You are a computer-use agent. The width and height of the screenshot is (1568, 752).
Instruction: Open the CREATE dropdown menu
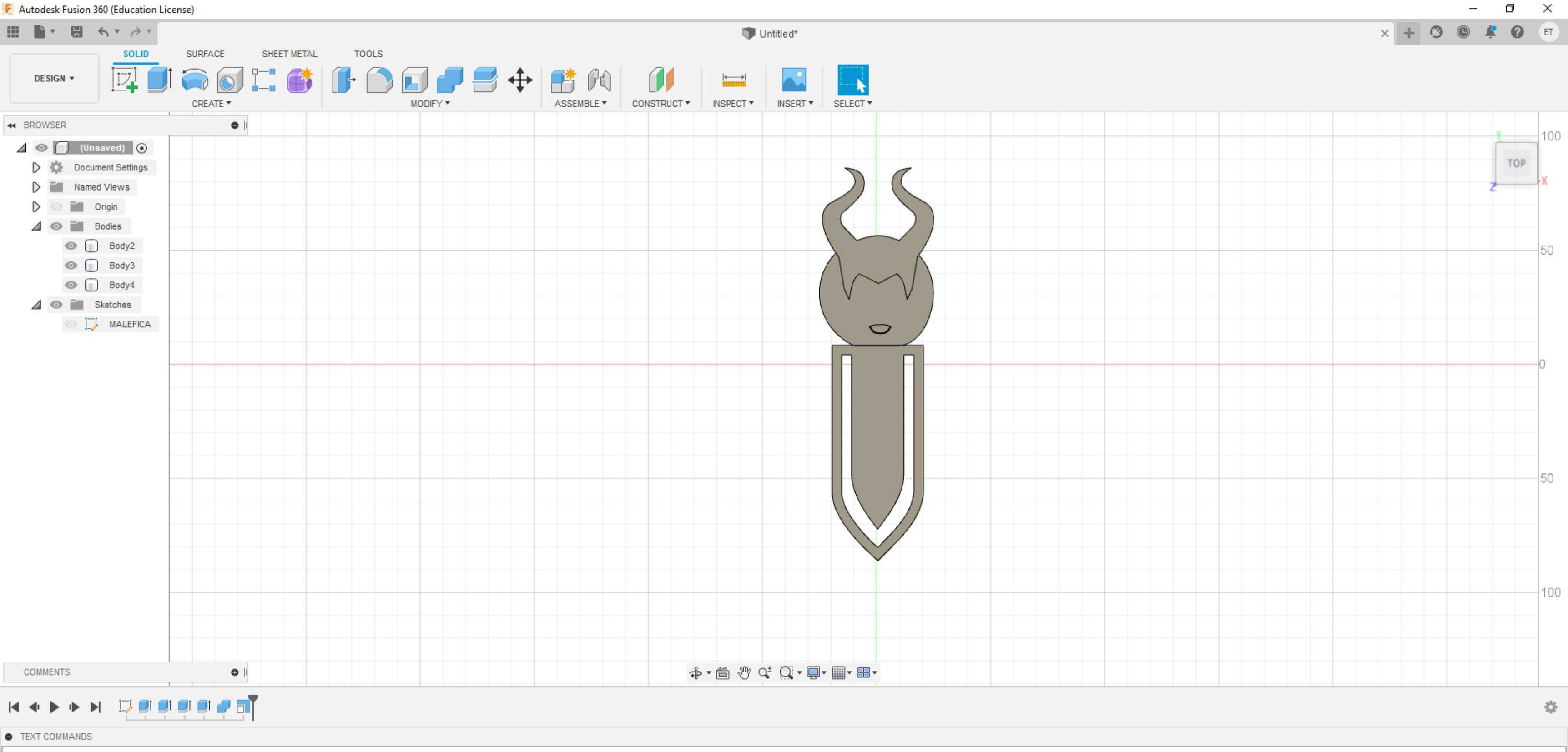pos(211,103)
